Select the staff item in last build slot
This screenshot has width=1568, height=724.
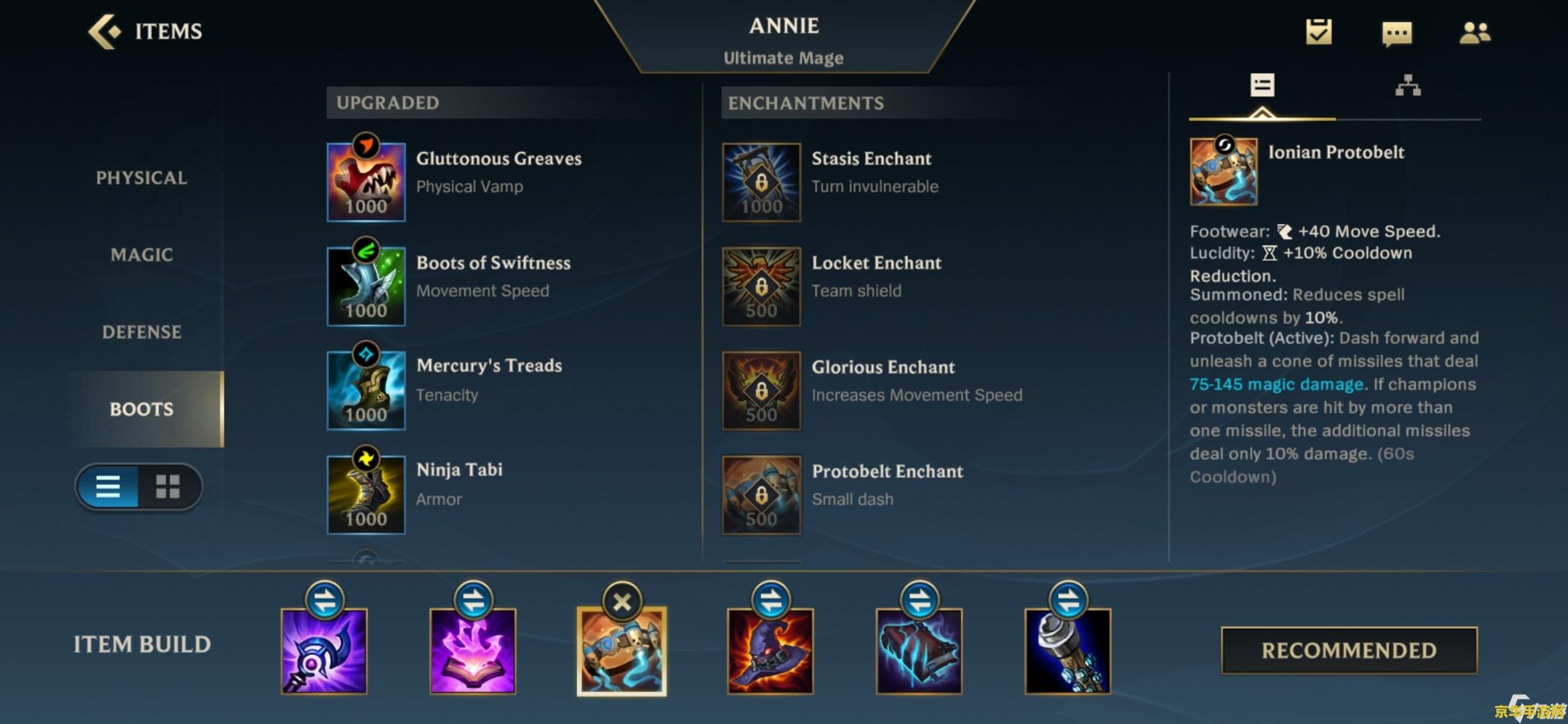1067,651
